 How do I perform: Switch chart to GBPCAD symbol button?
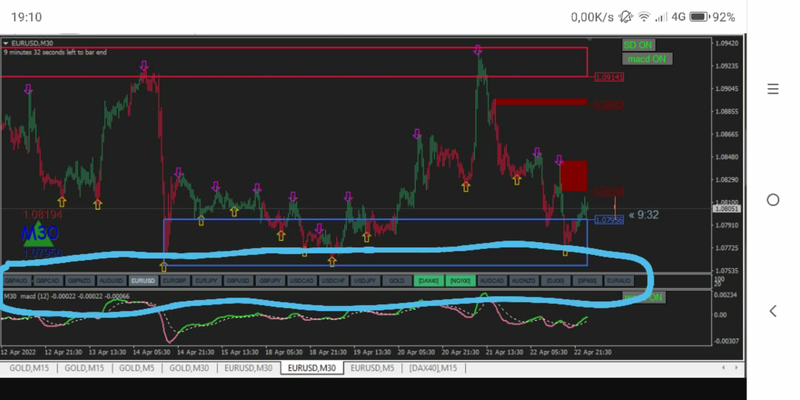pyautogui.click(x=48, y=281)
